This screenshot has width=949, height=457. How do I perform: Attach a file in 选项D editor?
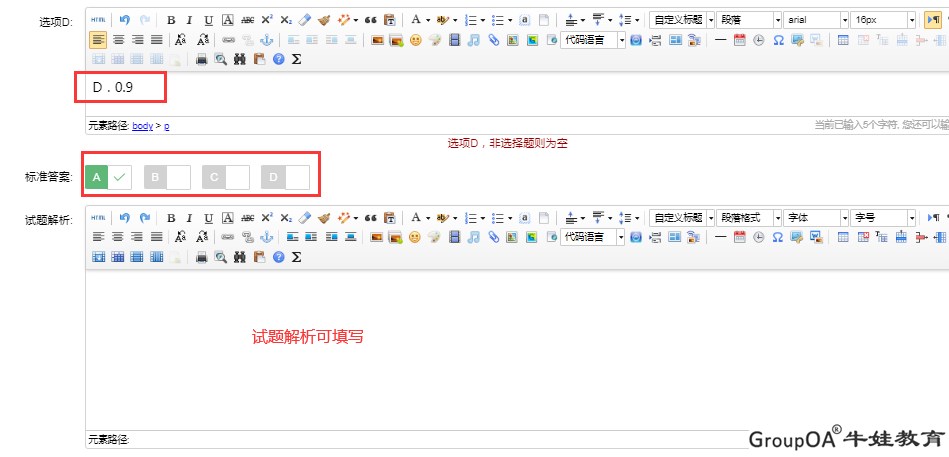[x=493, y=41]
